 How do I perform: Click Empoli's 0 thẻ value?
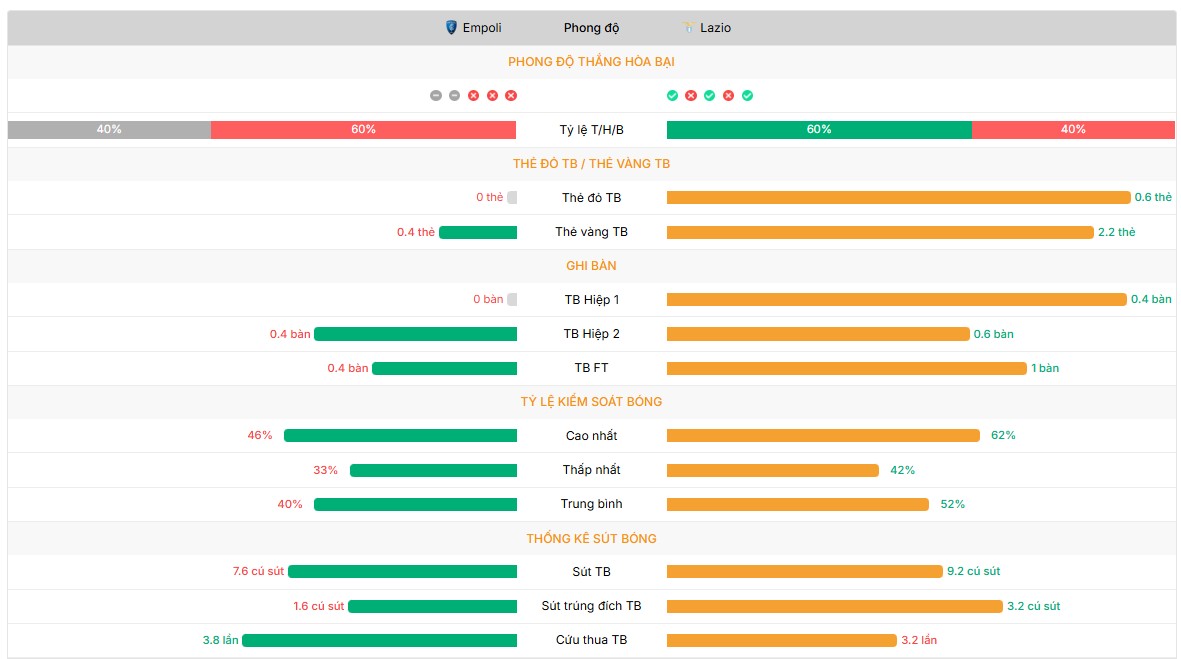coord(490,197)
